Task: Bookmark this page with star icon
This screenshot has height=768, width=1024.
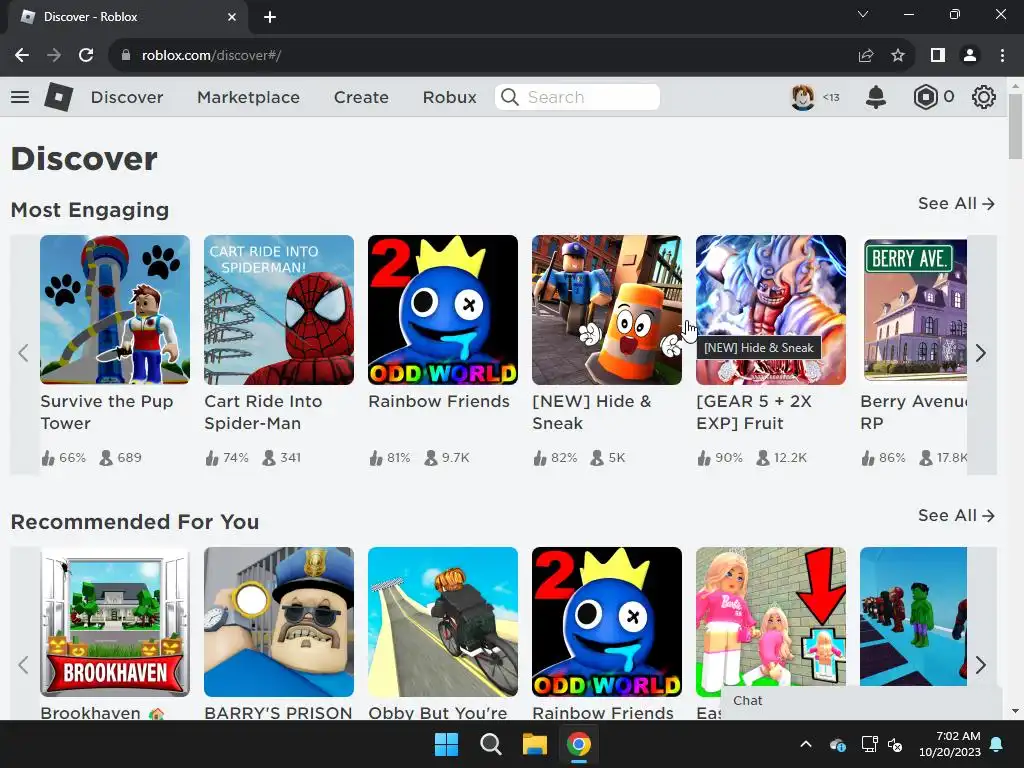Action: pos(898,56)
